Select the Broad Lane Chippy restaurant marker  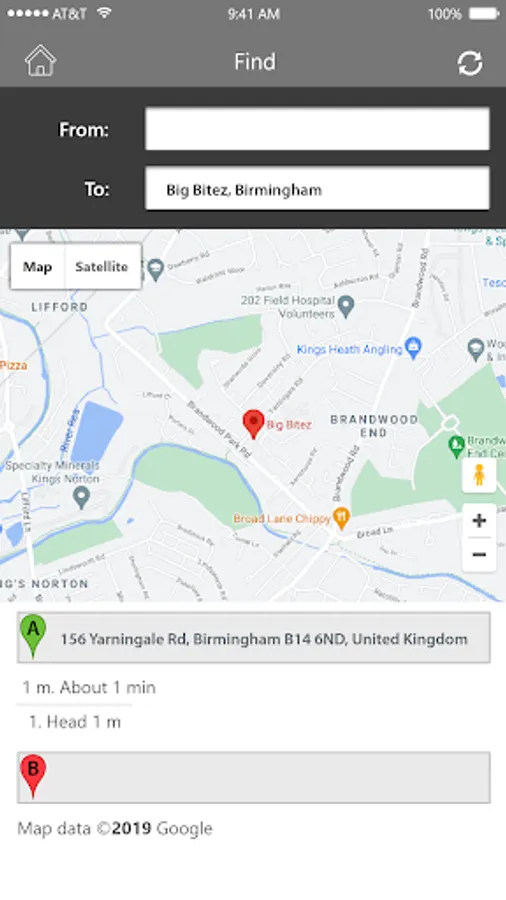pos(341,518)
